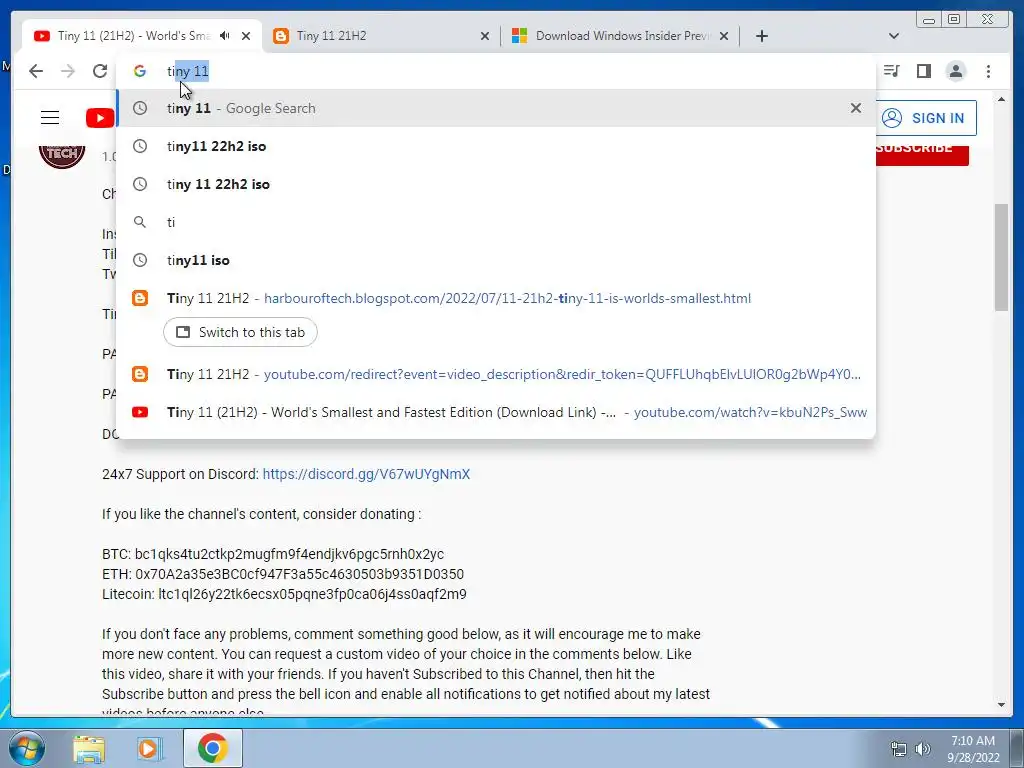
Task: Close the Download Windows Insider Preview tab
Action: pos(724,36)
